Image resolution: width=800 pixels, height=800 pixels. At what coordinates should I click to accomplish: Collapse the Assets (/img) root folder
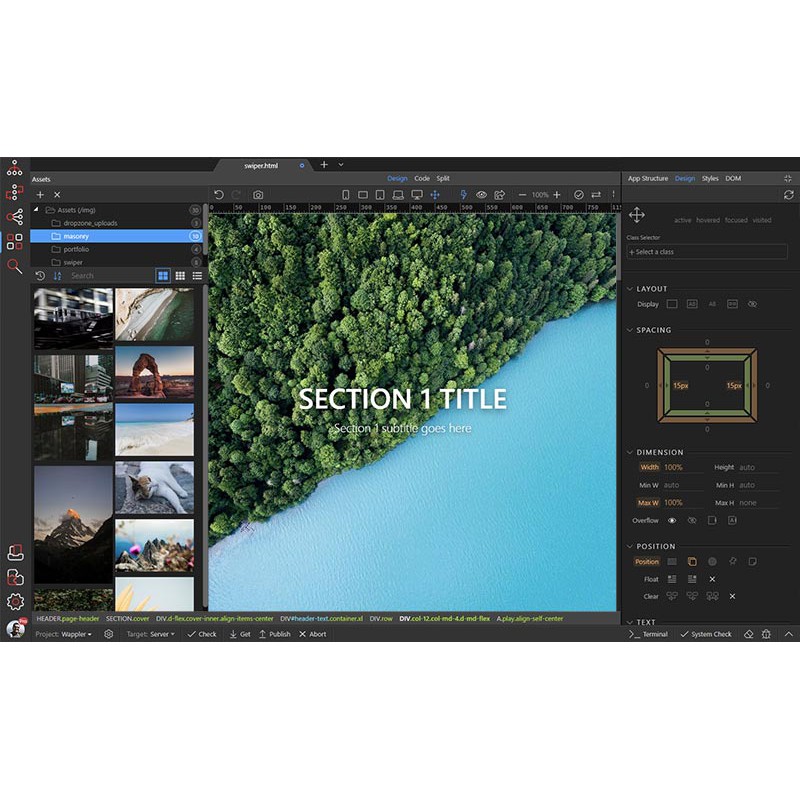tap(37, 210)
